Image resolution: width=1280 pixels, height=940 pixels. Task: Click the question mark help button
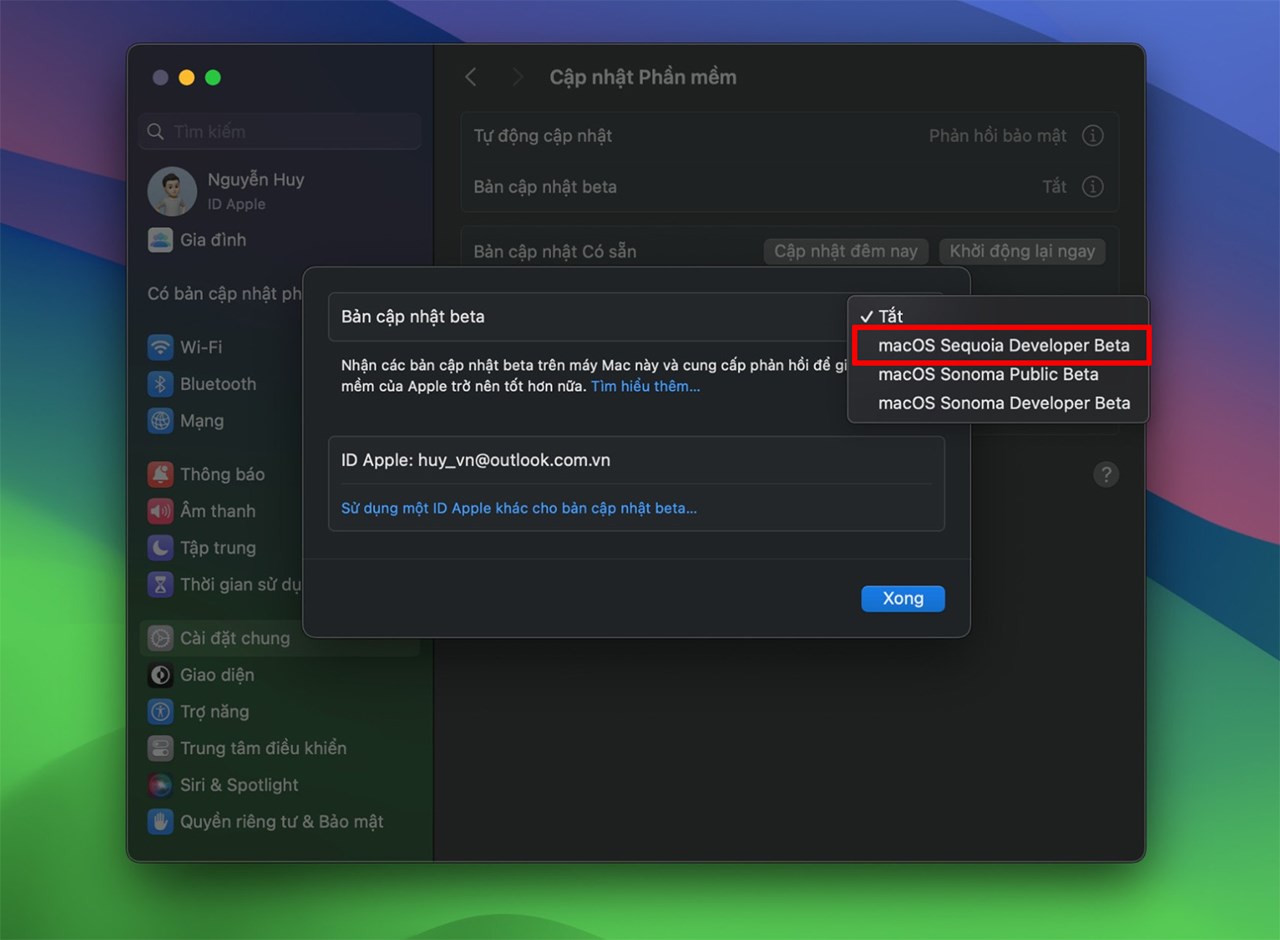click(x=1105, y=474)
